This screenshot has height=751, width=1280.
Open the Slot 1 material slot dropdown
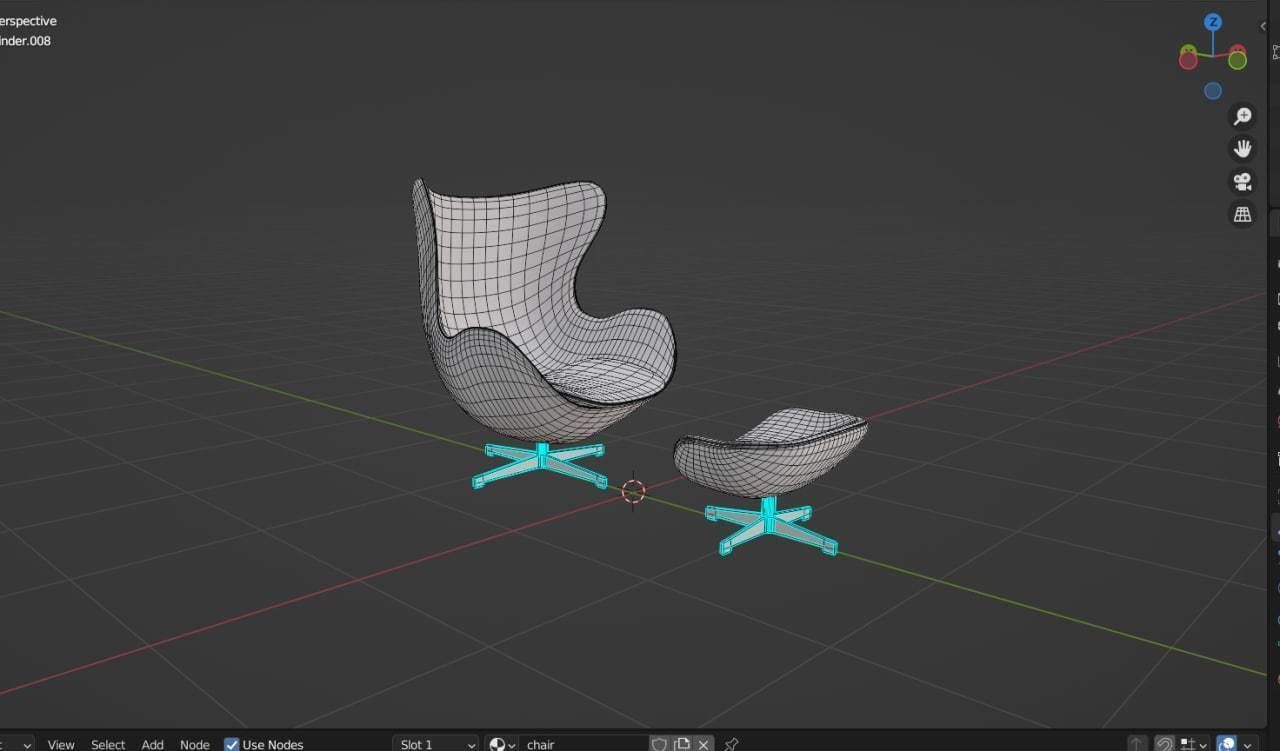point(436,744)
